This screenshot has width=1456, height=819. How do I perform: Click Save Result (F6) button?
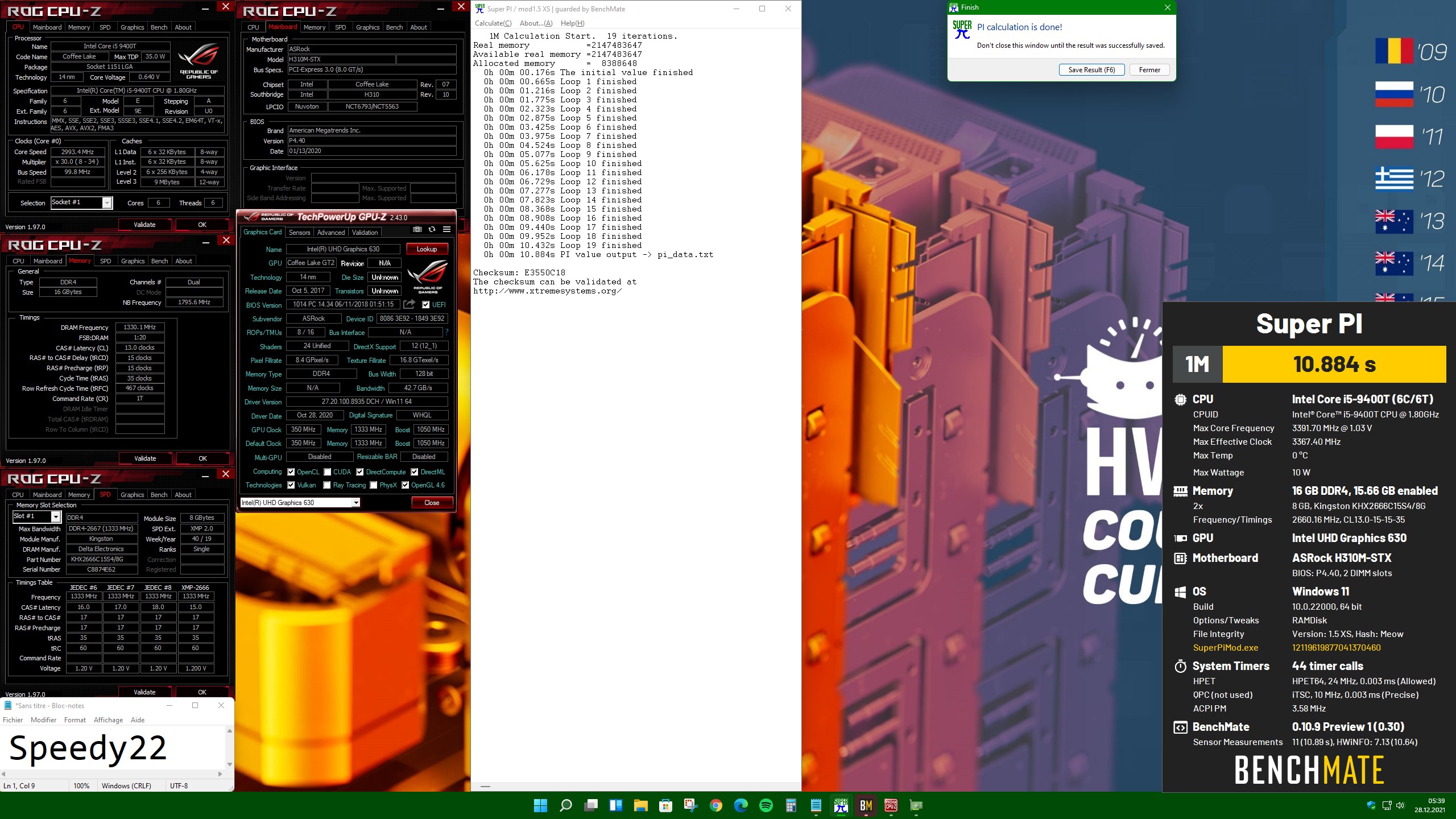1091,69
